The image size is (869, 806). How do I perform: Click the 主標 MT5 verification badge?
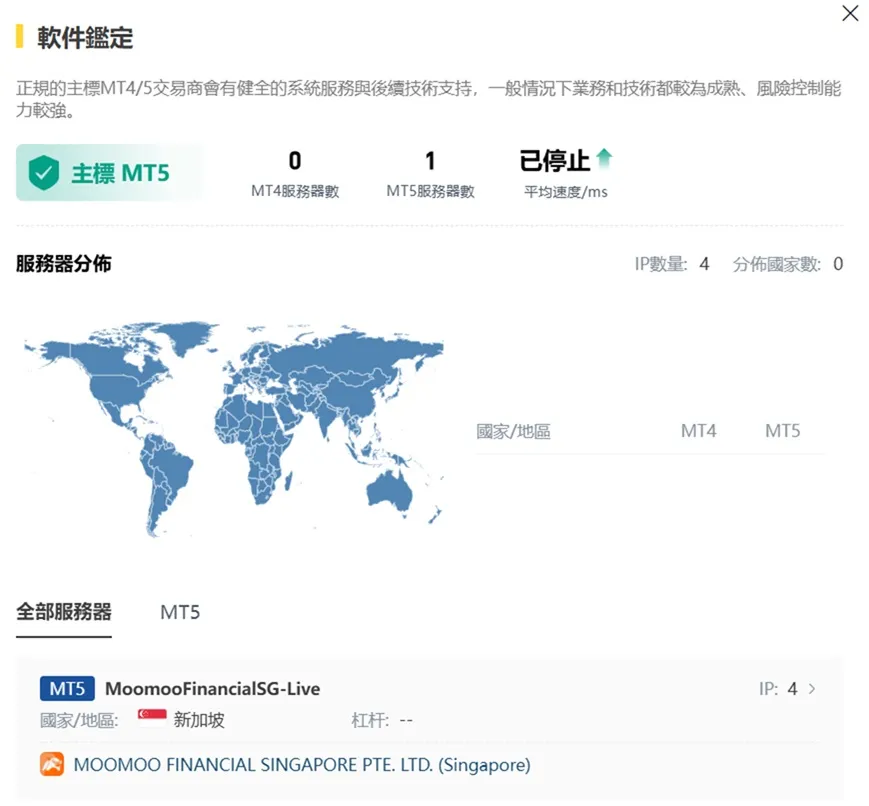coord(109,173)
